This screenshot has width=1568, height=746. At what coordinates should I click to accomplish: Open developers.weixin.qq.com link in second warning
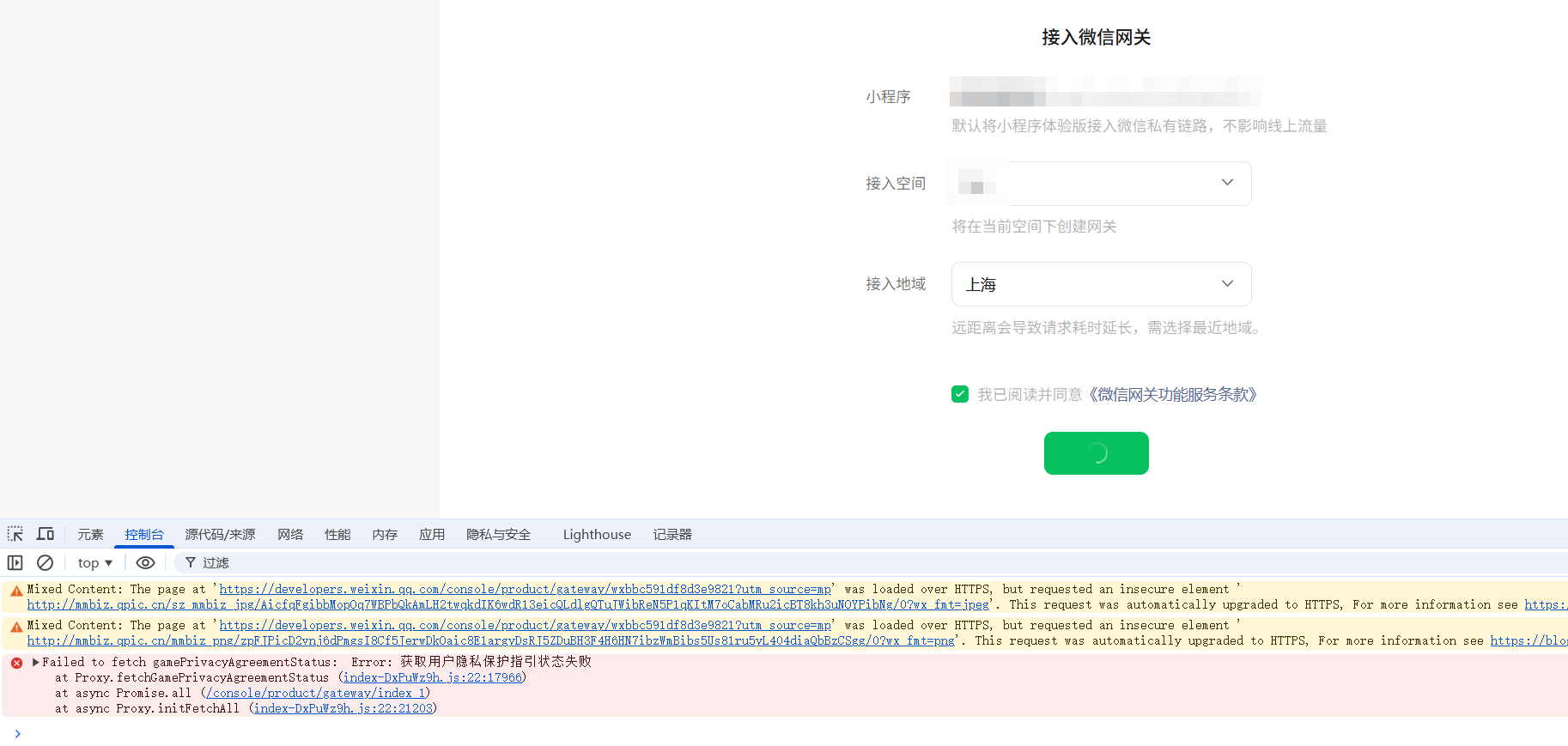pyautogui.click(x=526, y=625)
